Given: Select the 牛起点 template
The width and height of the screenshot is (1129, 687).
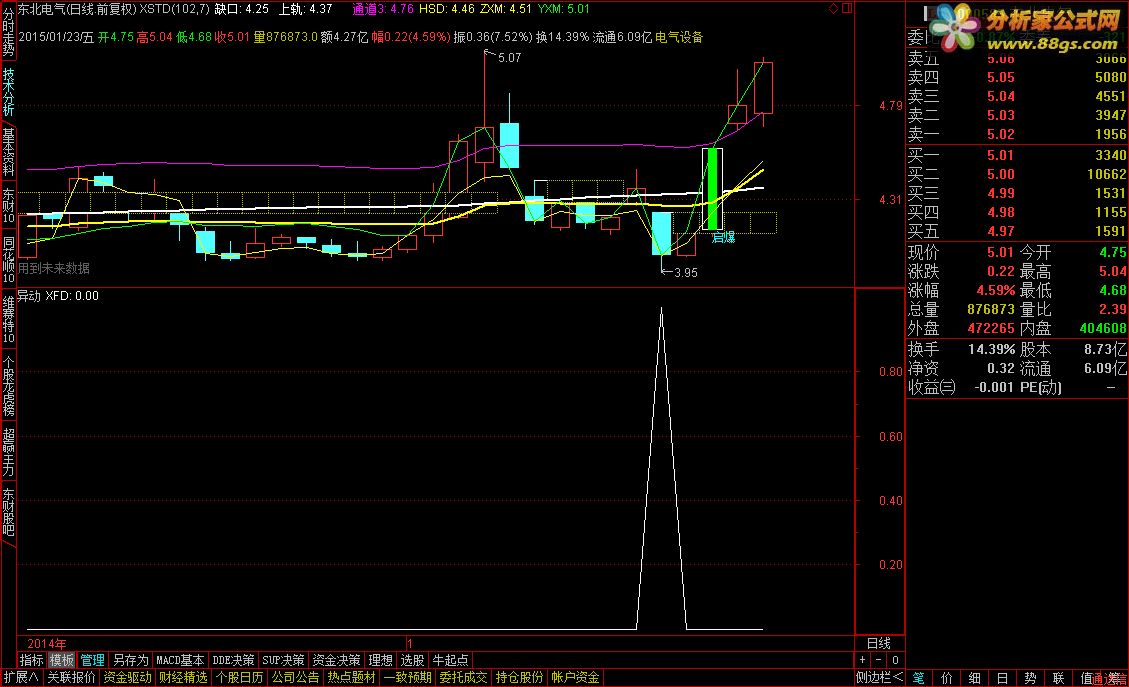Looking at the screenshot, I should pyautogui.click(x=450, y=660).
